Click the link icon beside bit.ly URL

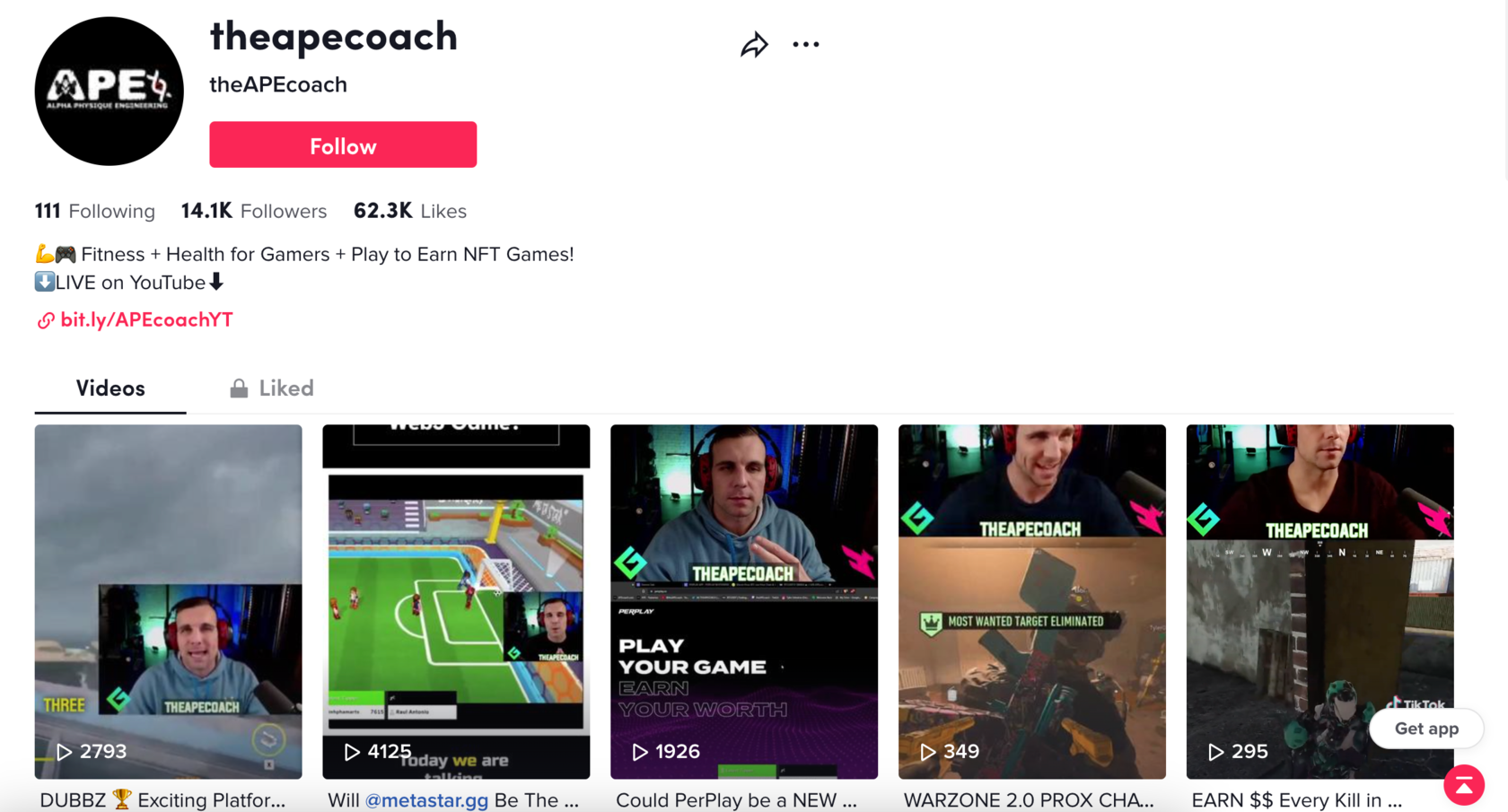tap(45, 320)
